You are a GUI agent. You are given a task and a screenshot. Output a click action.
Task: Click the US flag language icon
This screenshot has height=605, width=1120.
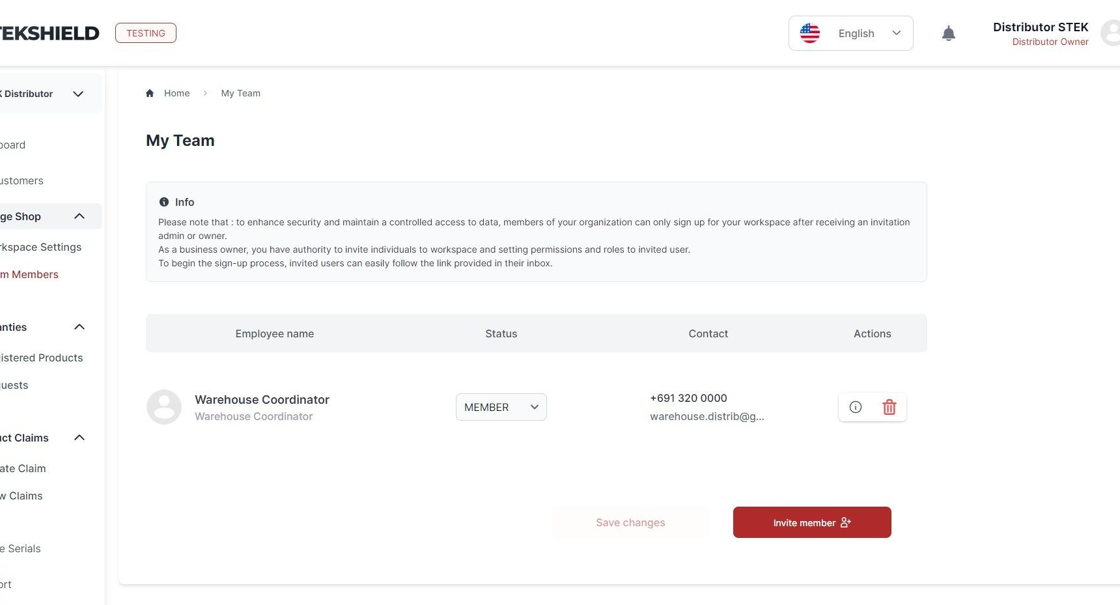pyautogui.click(x=809, y=34)
